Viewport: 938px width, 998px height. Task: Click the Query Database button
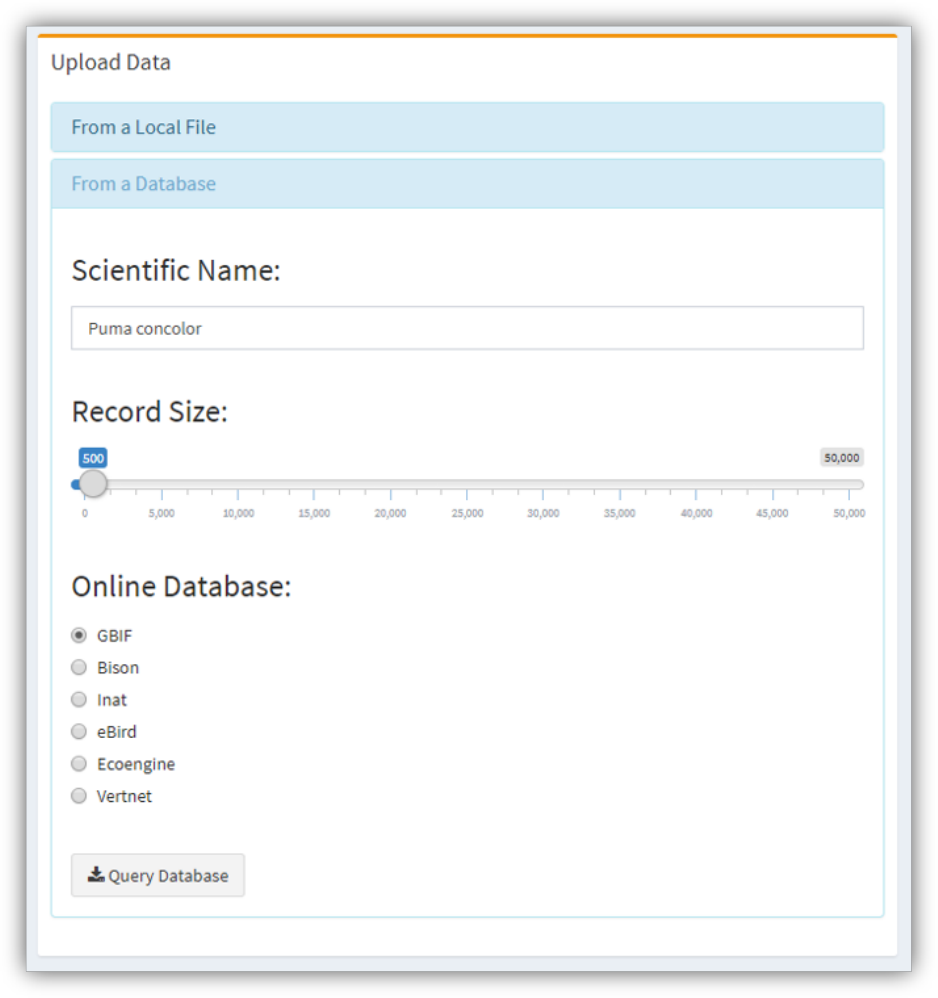[x=158, y=875]
